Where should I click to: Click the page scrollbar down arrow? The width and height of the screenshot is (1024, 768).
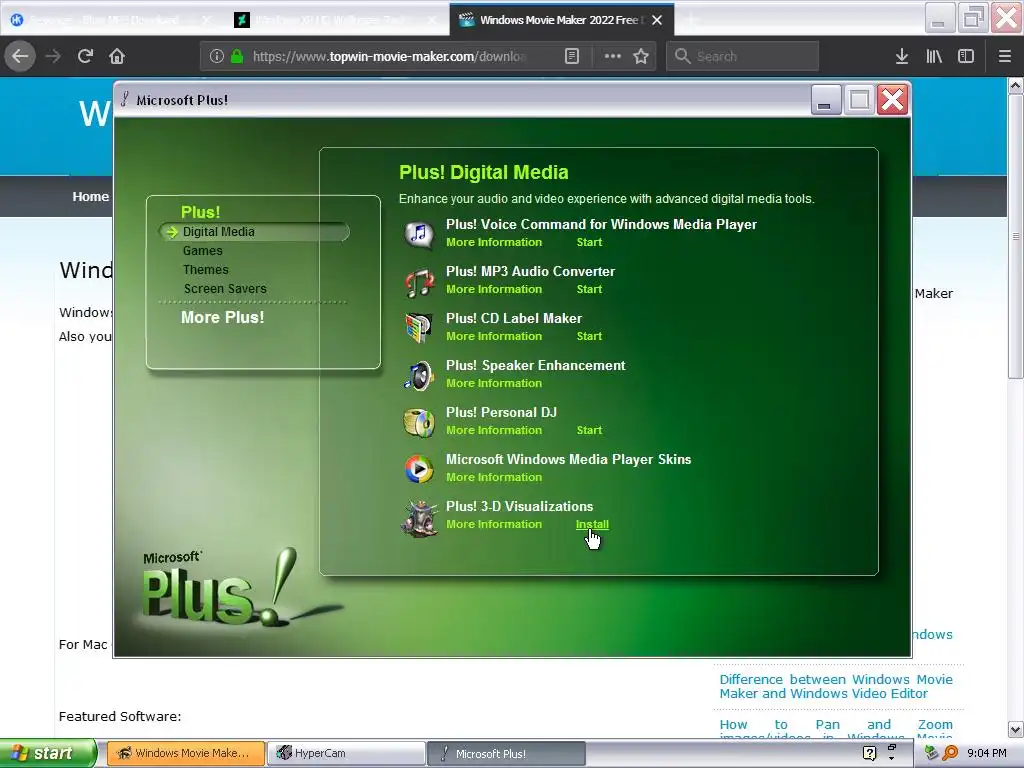click(x=1016, y=729)
